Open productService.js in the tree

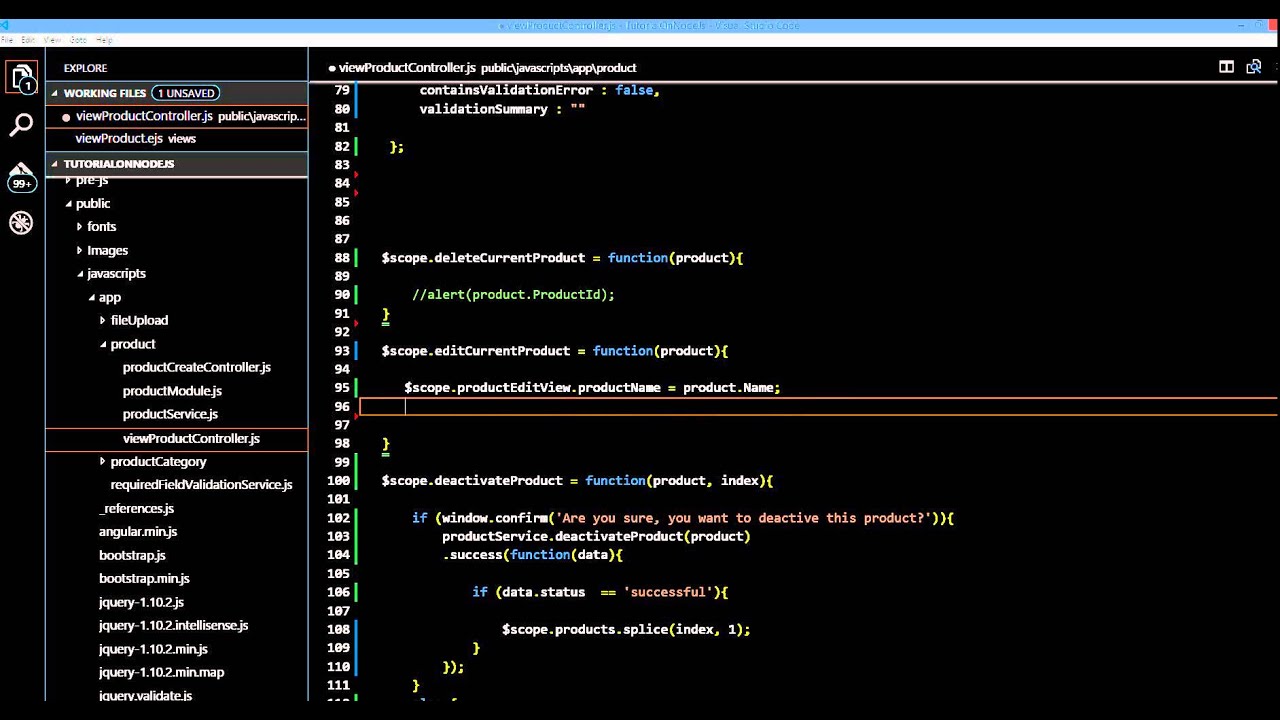click(x=170, y=414)
